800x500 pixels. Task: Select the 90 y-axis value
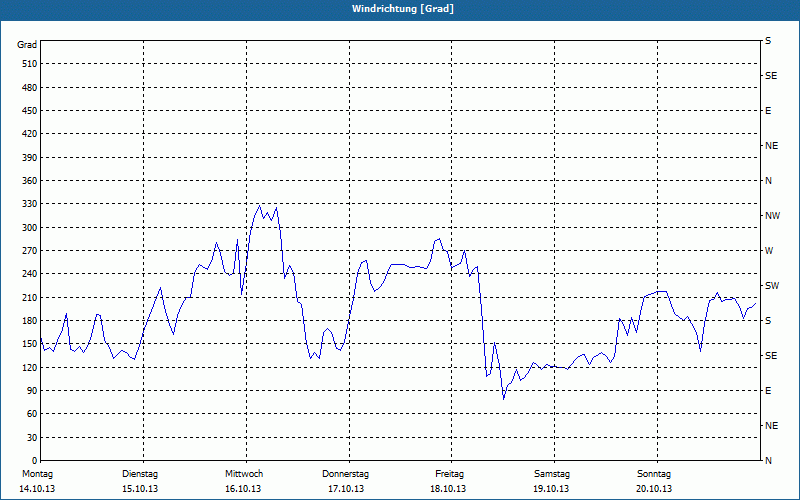coord(32,391)
